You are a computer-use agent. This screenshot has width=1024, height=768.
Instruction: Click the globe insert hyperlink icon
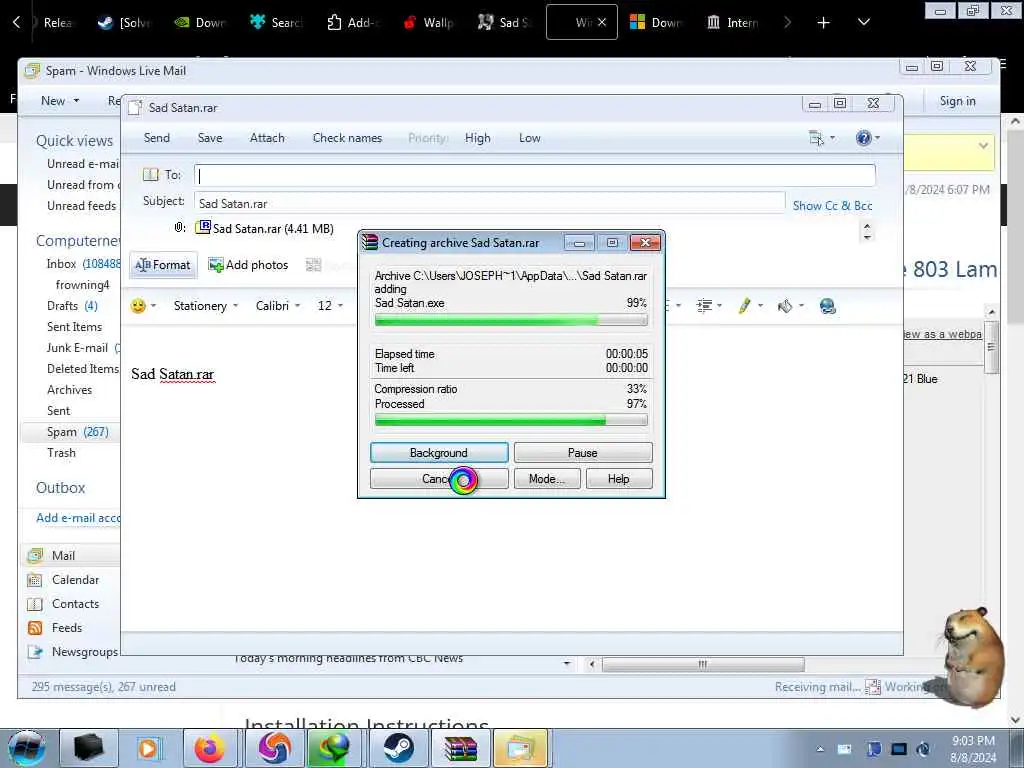pos(827,306)
